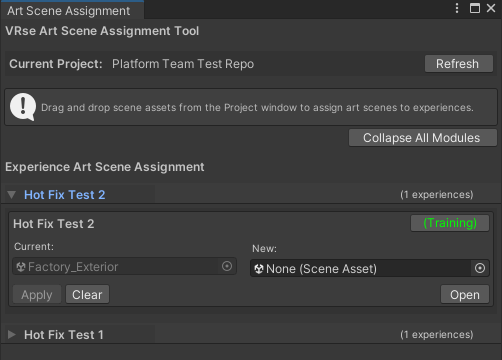Open object picker for Current Factory_Exterior field

[227, 266]
